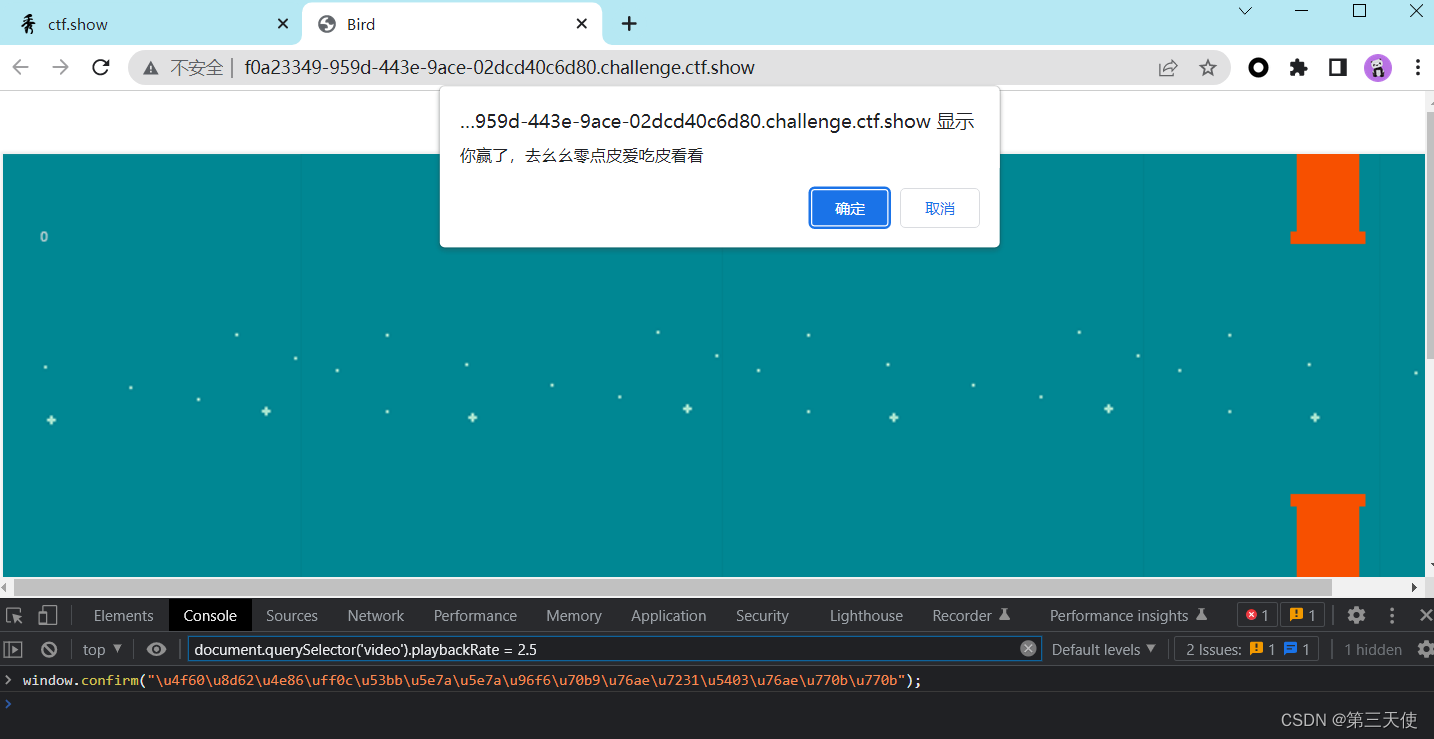Click the browser back arrow
Image resolution: width=1434 pixels, height=739 pixels.
click(x=21, y=67)
